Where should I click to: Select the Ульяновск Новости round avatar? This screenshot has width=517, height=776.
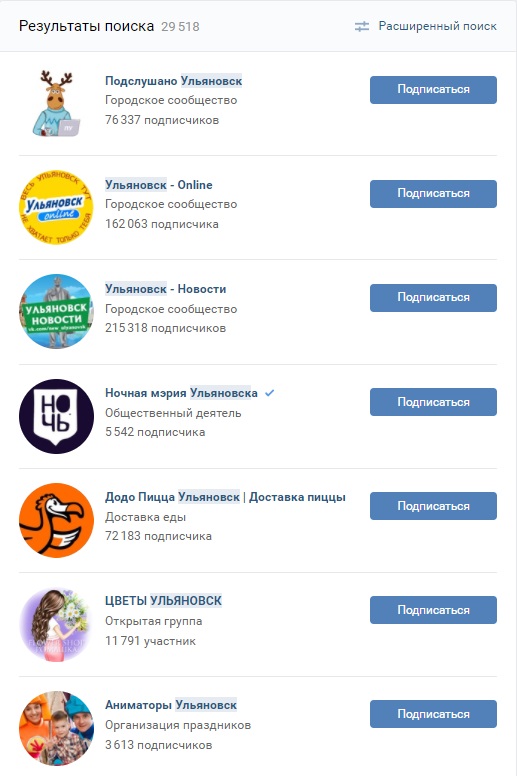coord(56,311)
